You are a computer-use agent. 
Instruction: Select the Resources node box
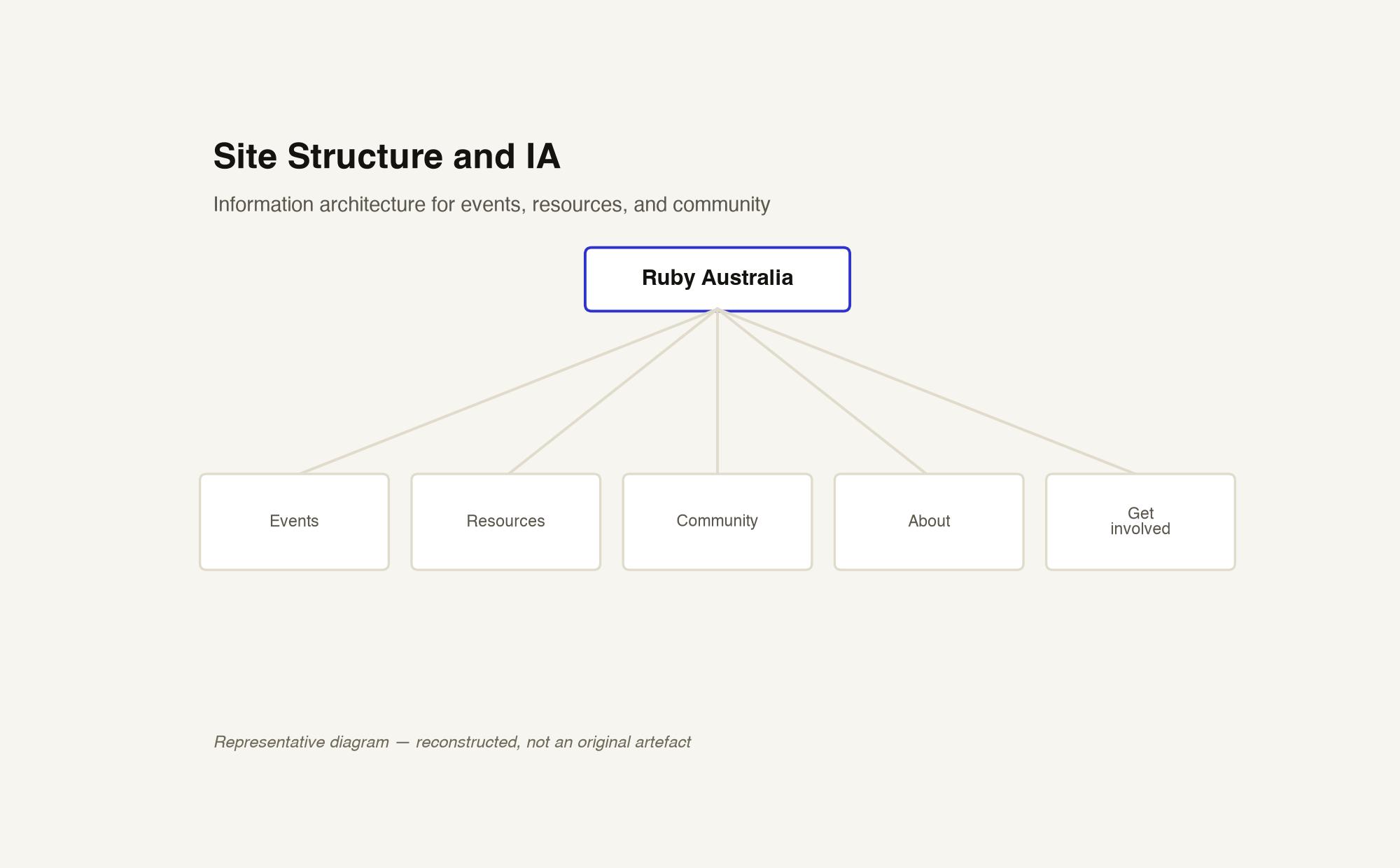[505, 521]
